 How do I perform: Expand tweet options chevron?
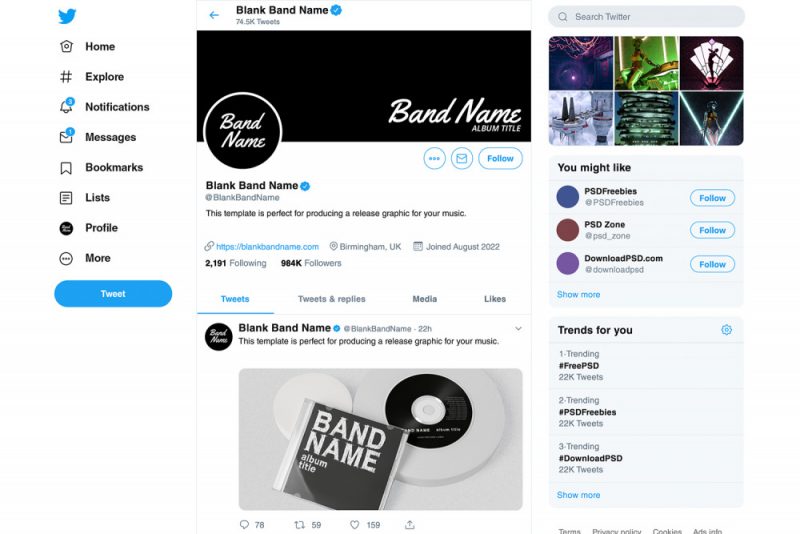click(518, 329)
